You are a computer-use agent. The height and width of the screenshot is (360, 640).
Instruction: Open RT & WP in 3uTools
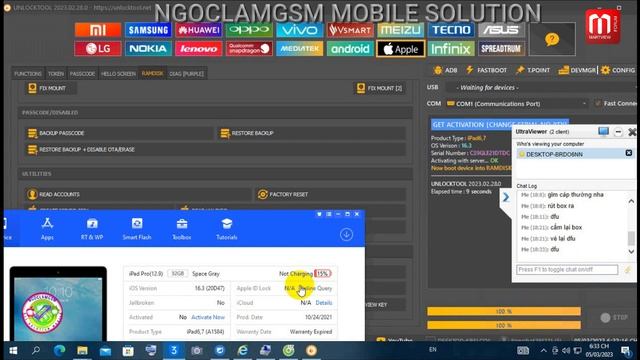point(92,229)
